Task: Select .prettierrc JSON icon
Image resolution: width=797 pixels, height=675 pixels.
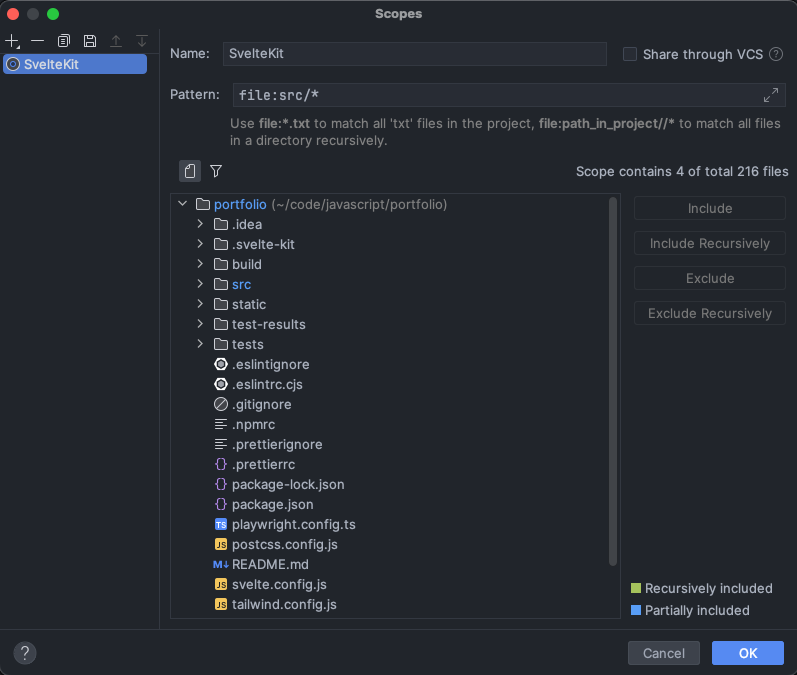Action: coord(221,464)
